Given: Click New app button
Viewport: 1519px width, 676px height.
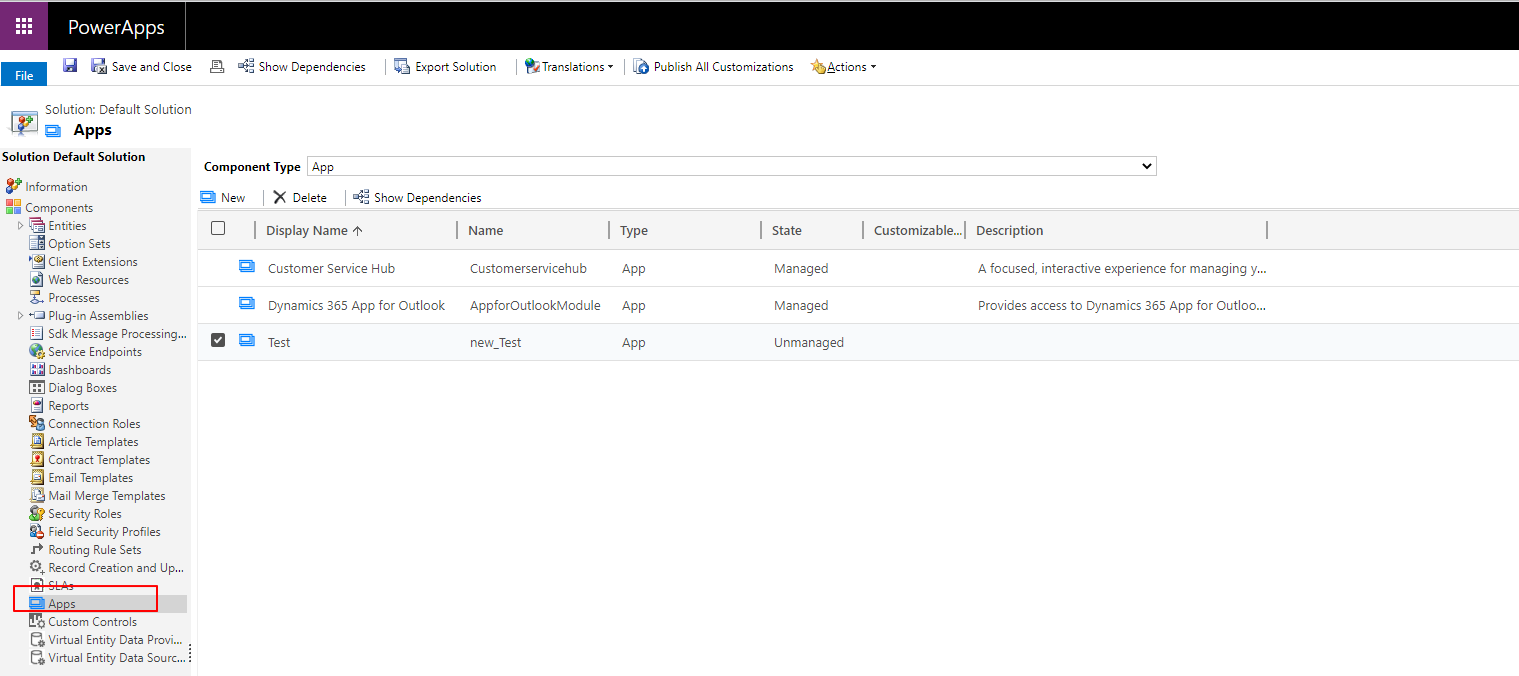Looking at the screenshot, I should [x=223, y=197].
